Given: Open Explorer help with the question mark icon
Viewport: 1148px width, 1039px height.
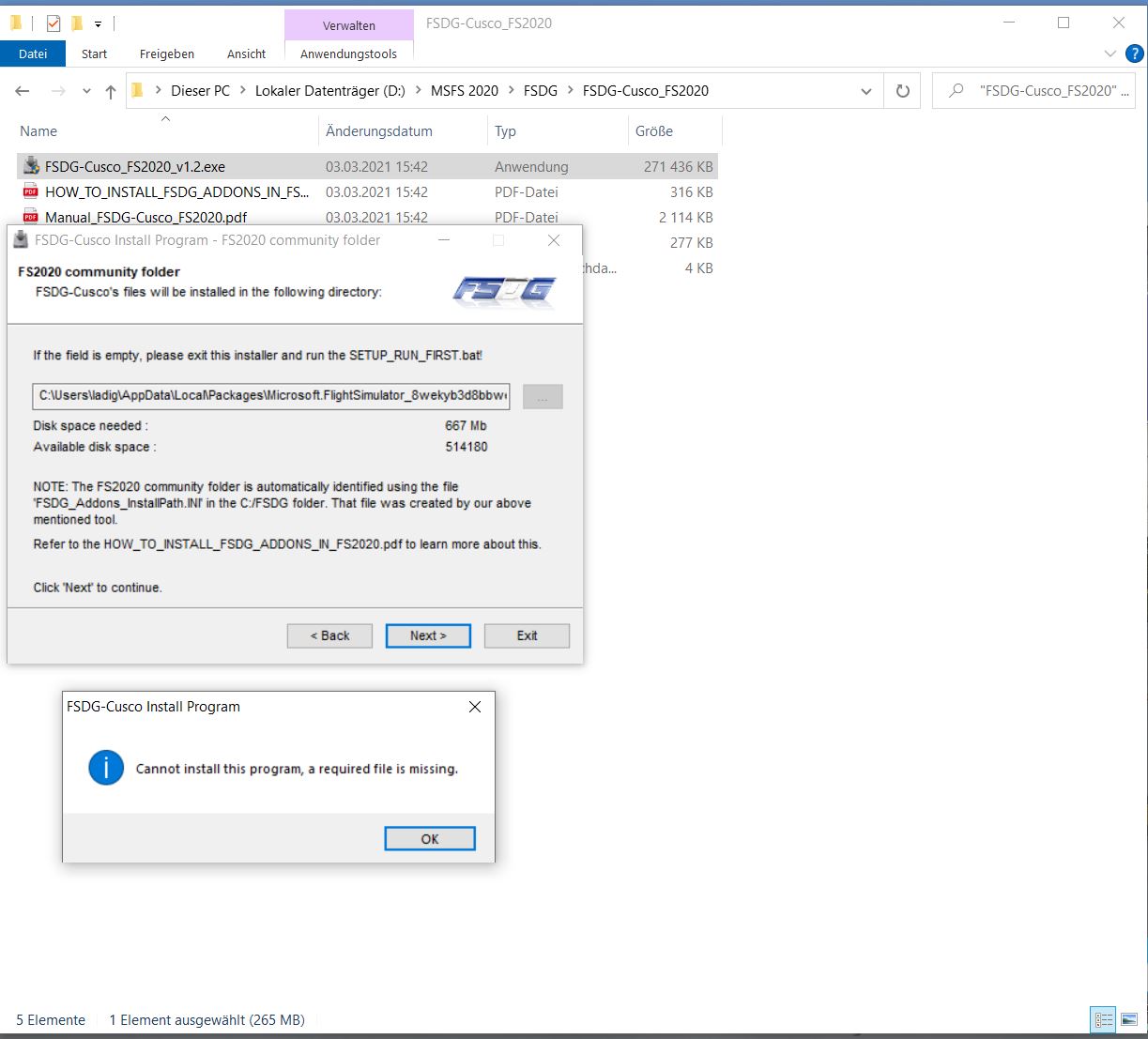Looking at the screenshot, I should [x=1133, y=53].
